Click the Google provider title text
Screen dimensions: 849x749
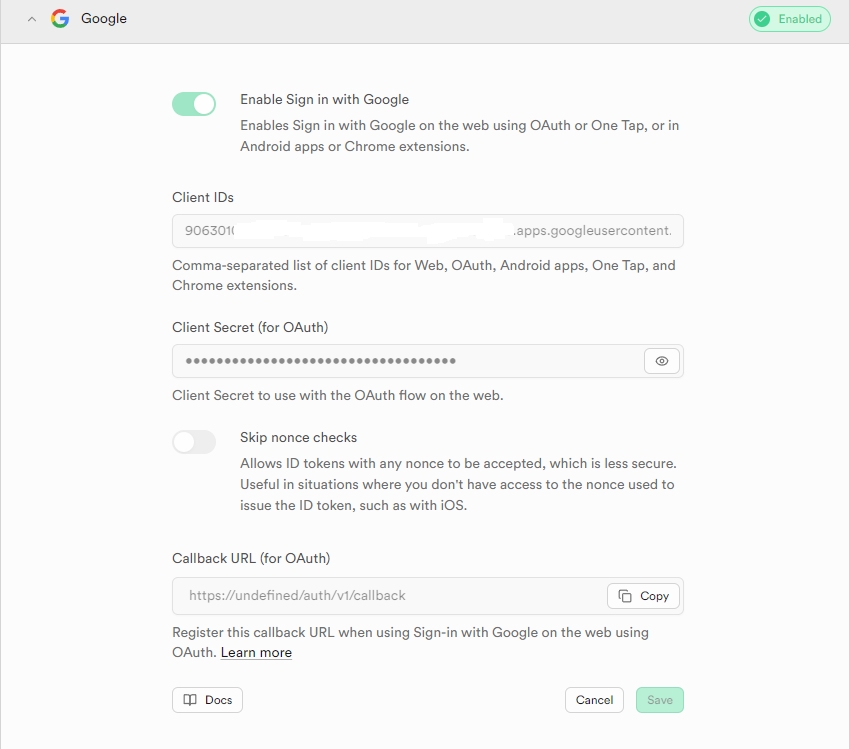point(104,19)
